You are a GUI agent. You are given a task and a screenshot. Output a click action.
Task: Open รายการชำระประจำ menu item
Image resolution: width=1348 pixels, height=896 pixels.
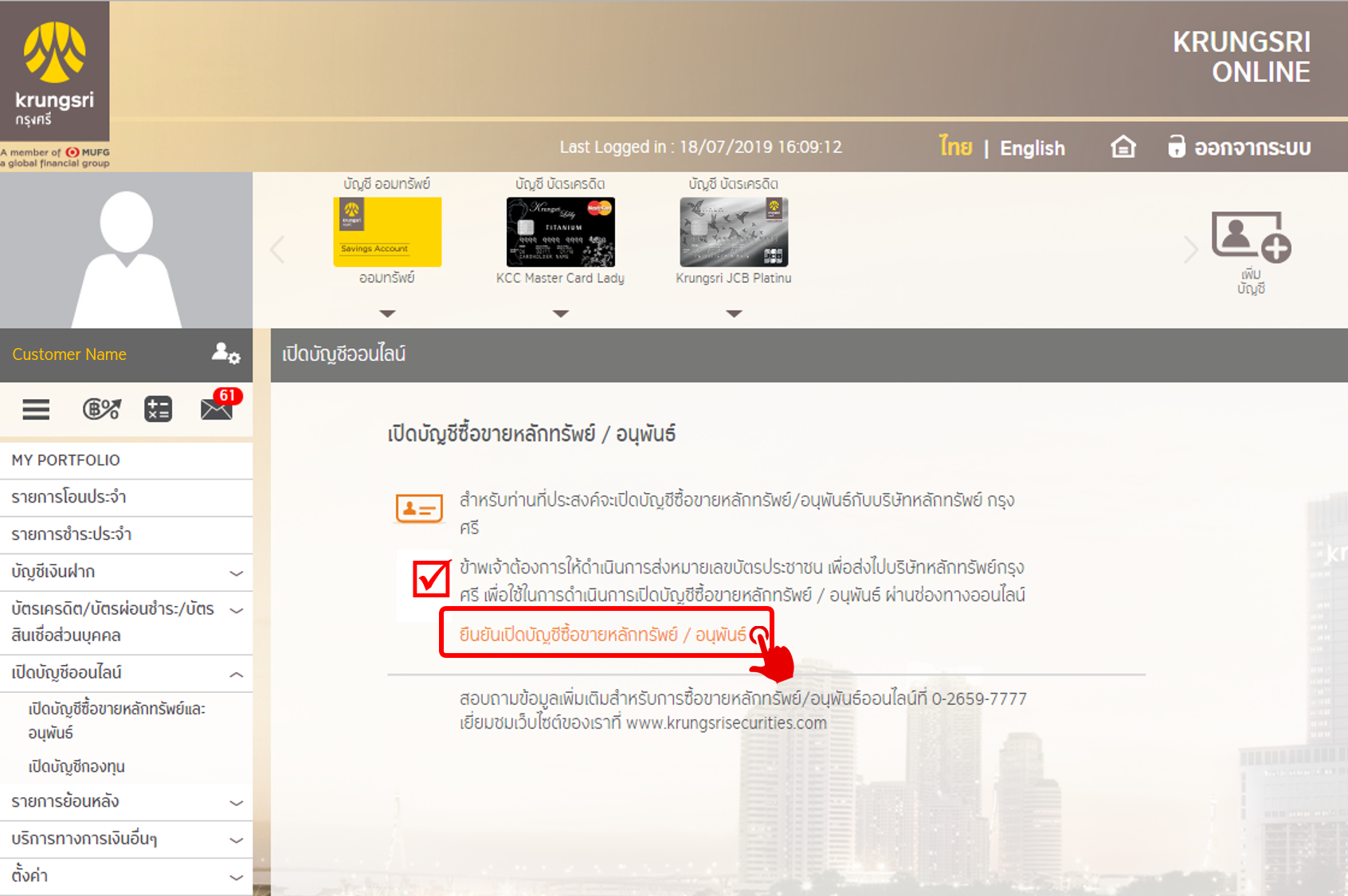[126, 535]
